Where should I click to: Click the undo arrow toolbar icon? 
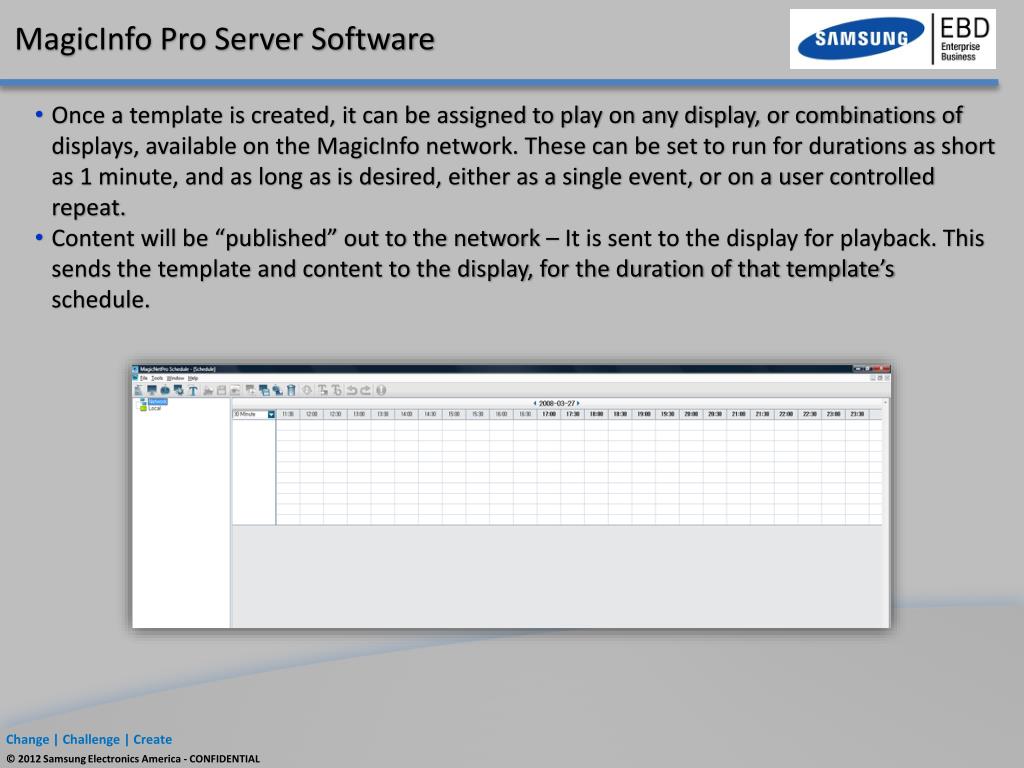[352, 390]
